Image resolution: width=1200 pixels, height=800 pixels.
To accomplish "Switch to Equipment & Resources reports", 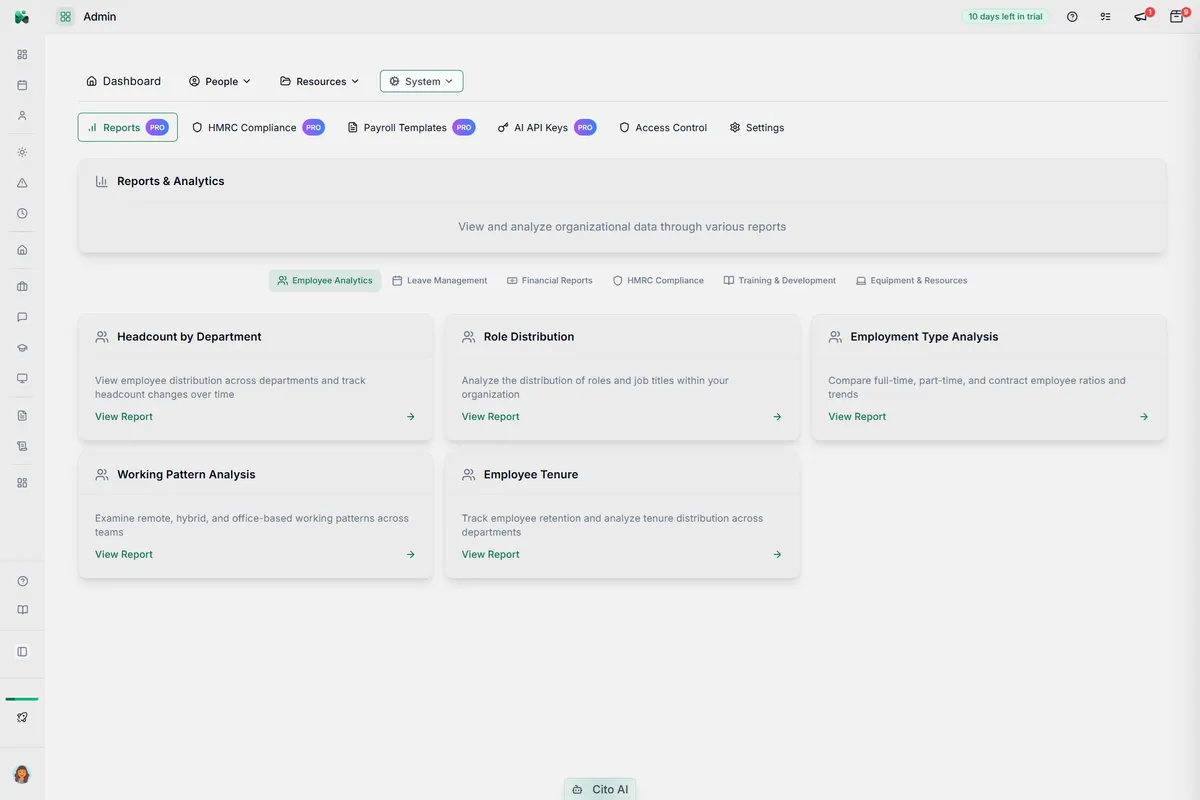I will click(911, 281).
